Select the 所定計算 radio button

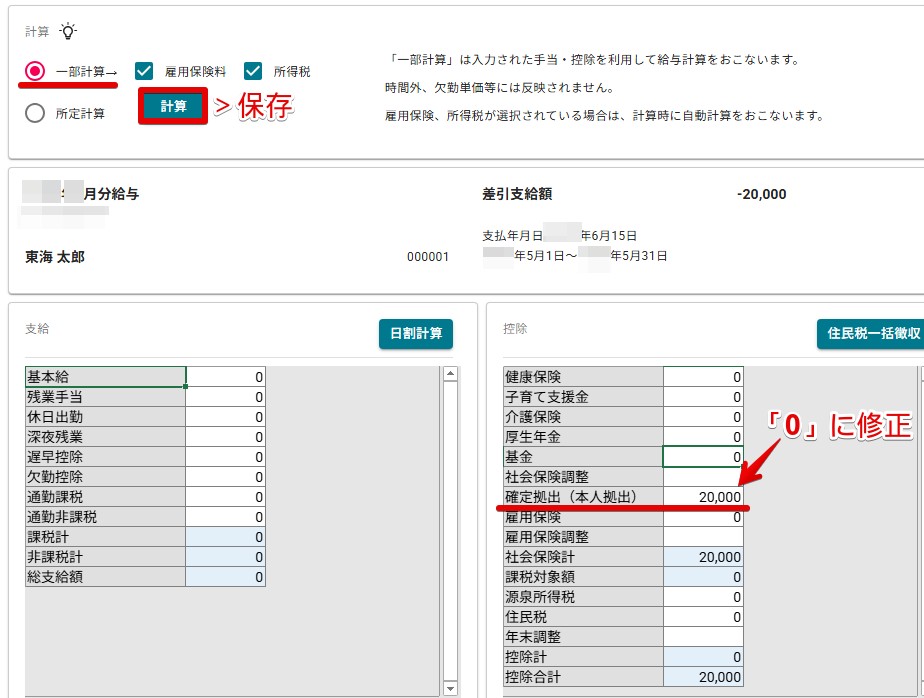35,113
